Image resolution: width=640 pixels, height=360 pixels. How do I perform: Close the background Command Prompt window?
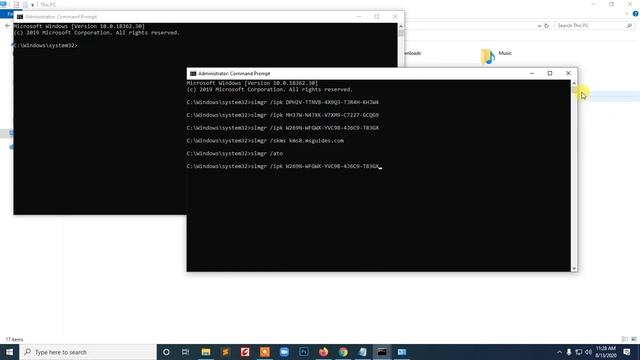[395, 17]
